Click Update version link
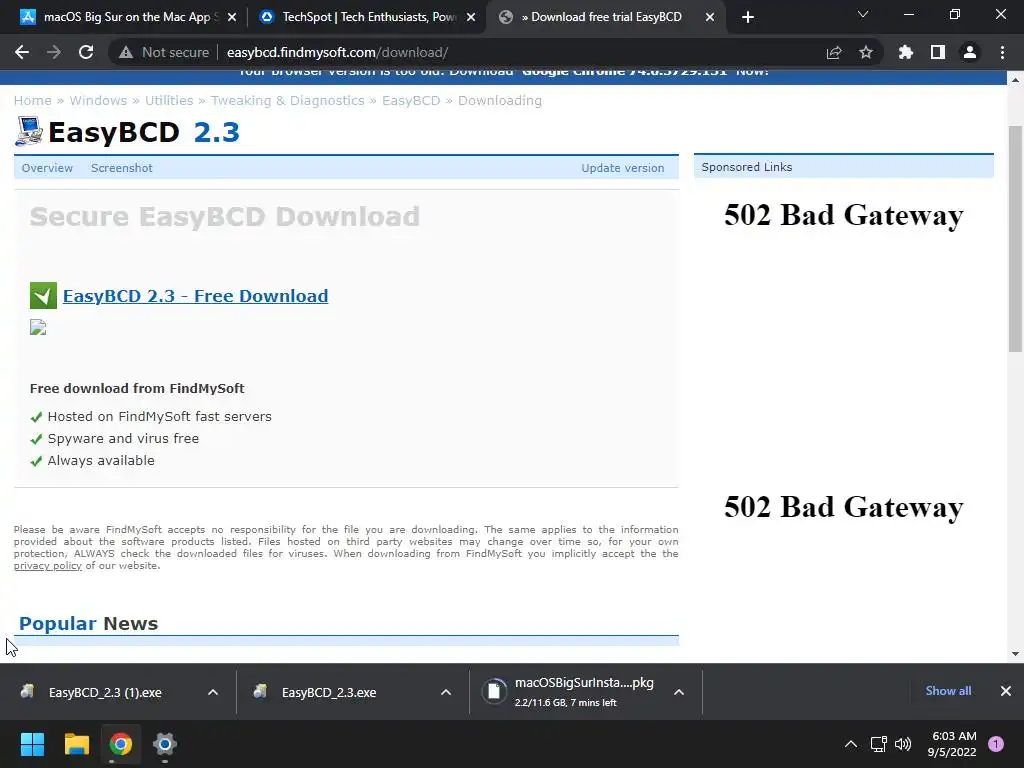This screenshot has width=1024, height=768. pos(622,168)
